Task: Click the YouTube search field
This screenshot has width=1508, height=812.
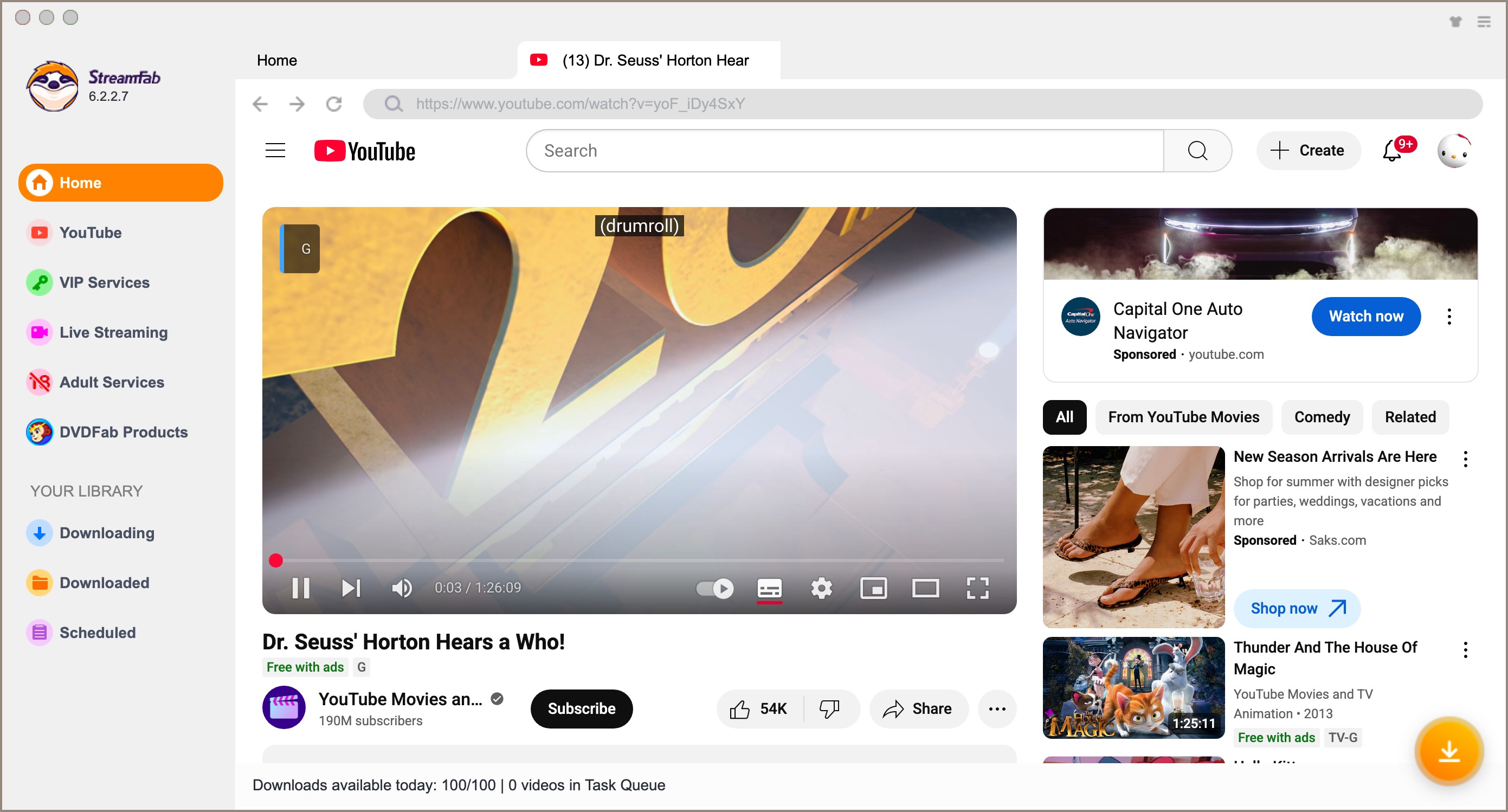Action: point(845,151)
